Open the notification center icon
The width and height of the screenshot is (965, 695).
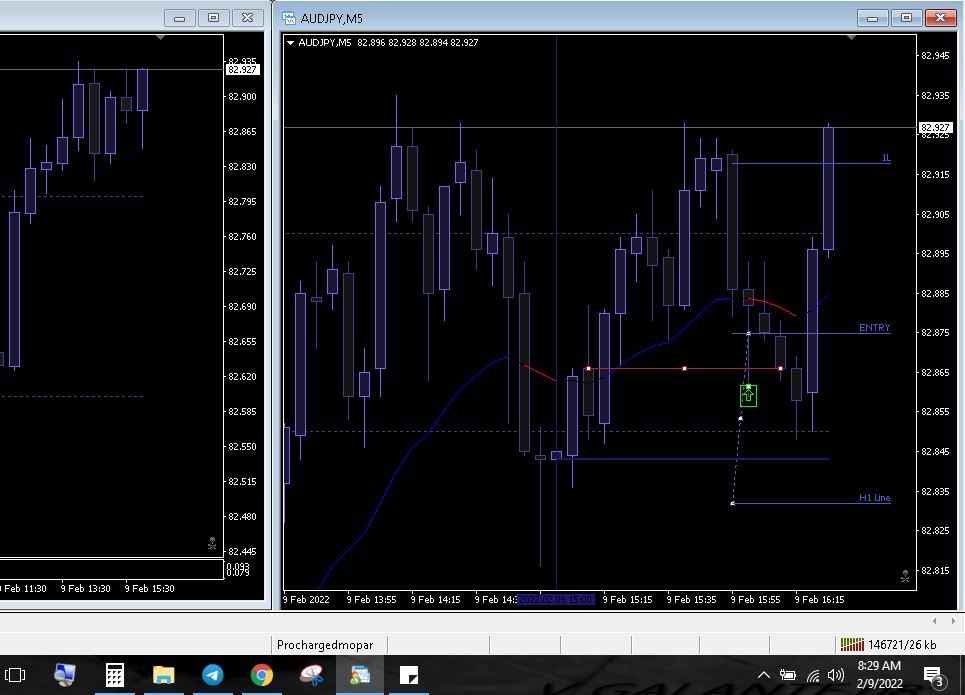click(x=934, y=676)
